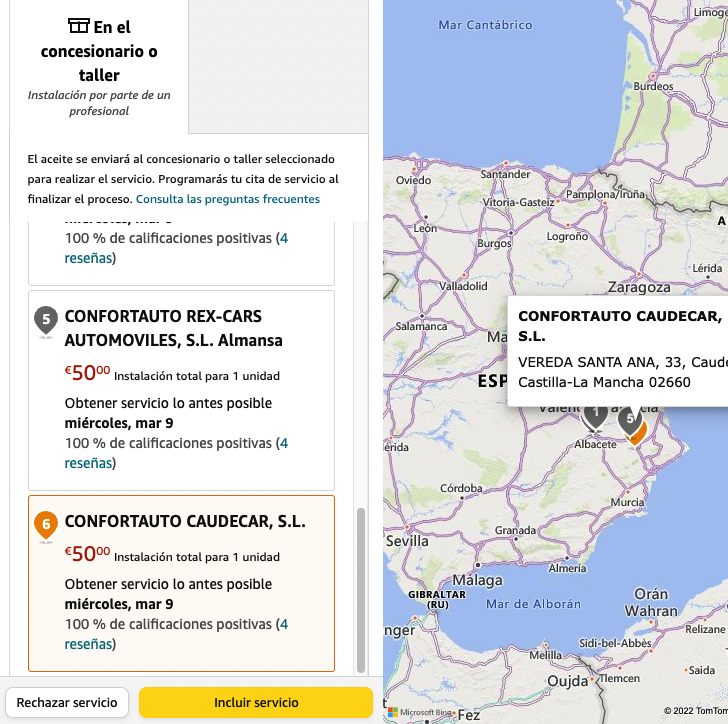Click the orange number 6 list marker
This screenshot has height=724, width=728.
click(46, 525)
